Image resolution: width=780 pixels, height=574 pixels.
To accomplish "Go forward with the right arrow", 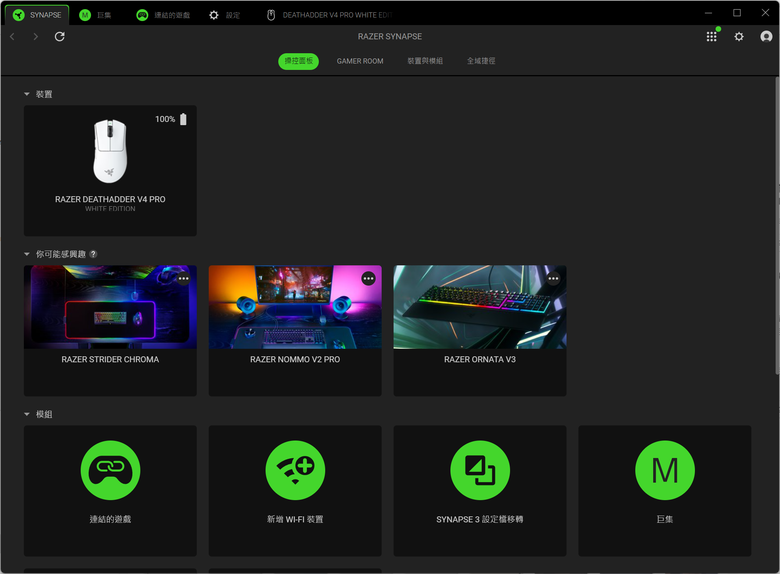I will (35, 36).
